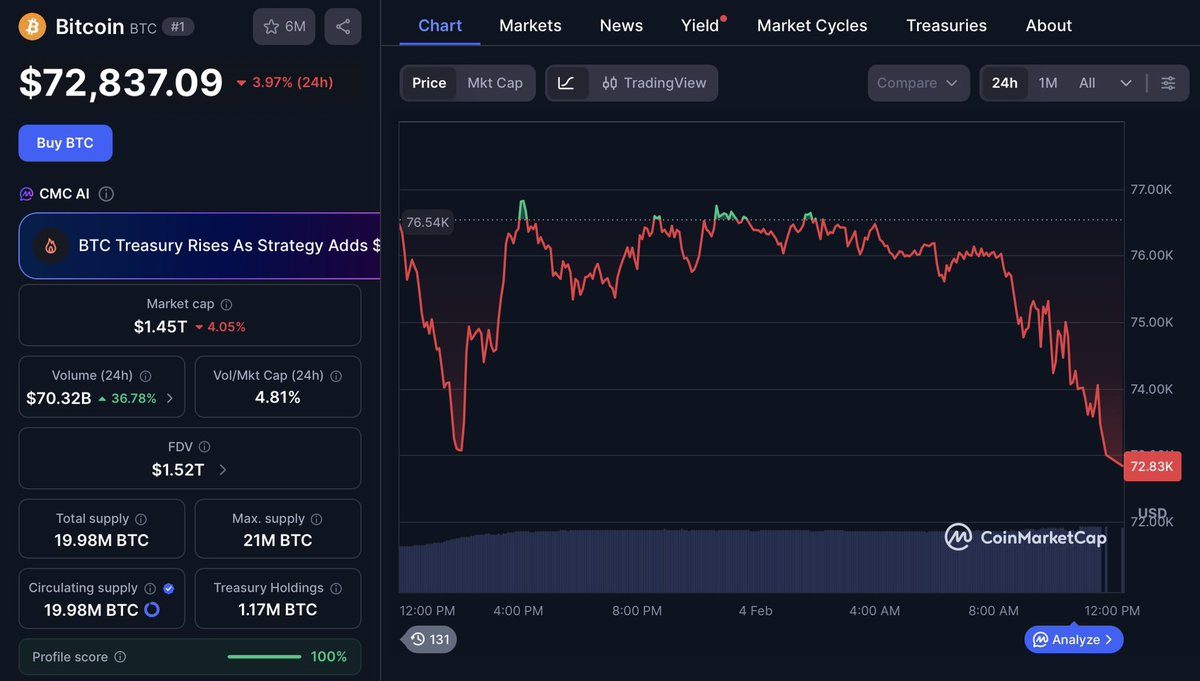
Task: Switch to TradingView candlestick chart
Action: click(653, 83)
